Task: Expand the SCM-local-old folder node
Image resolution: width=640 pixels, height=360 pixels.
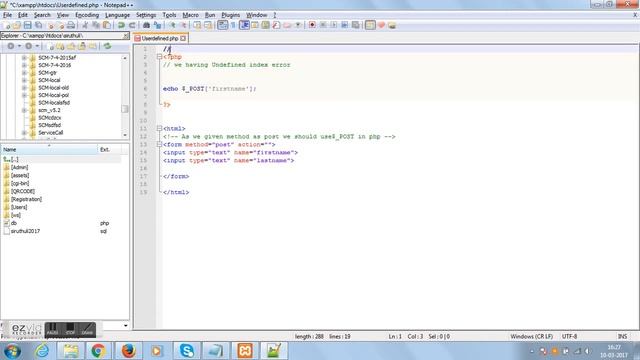Action: pos(24,88)
